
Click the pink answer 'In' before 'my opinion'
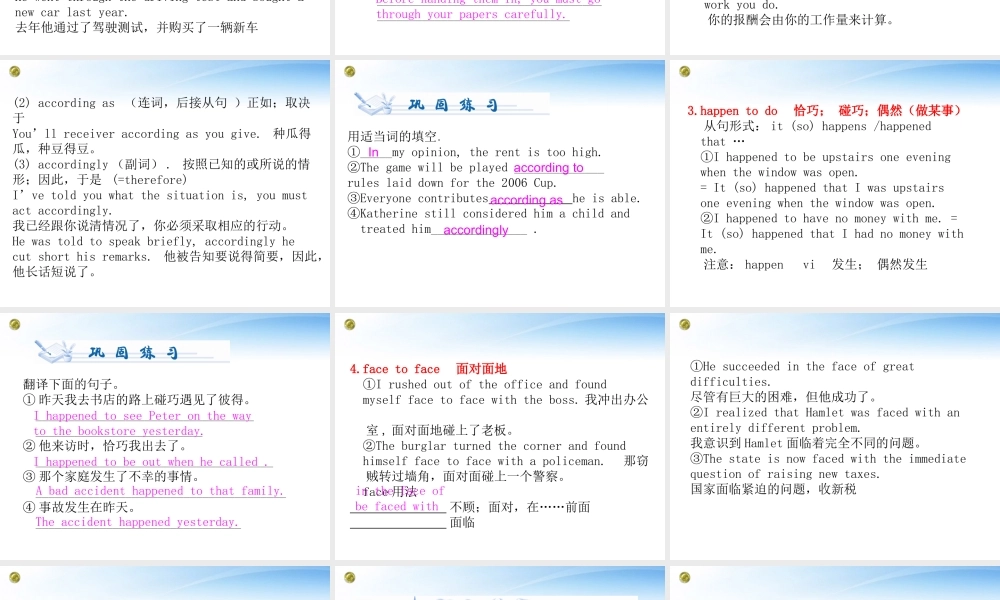click(x=373, y=152)
